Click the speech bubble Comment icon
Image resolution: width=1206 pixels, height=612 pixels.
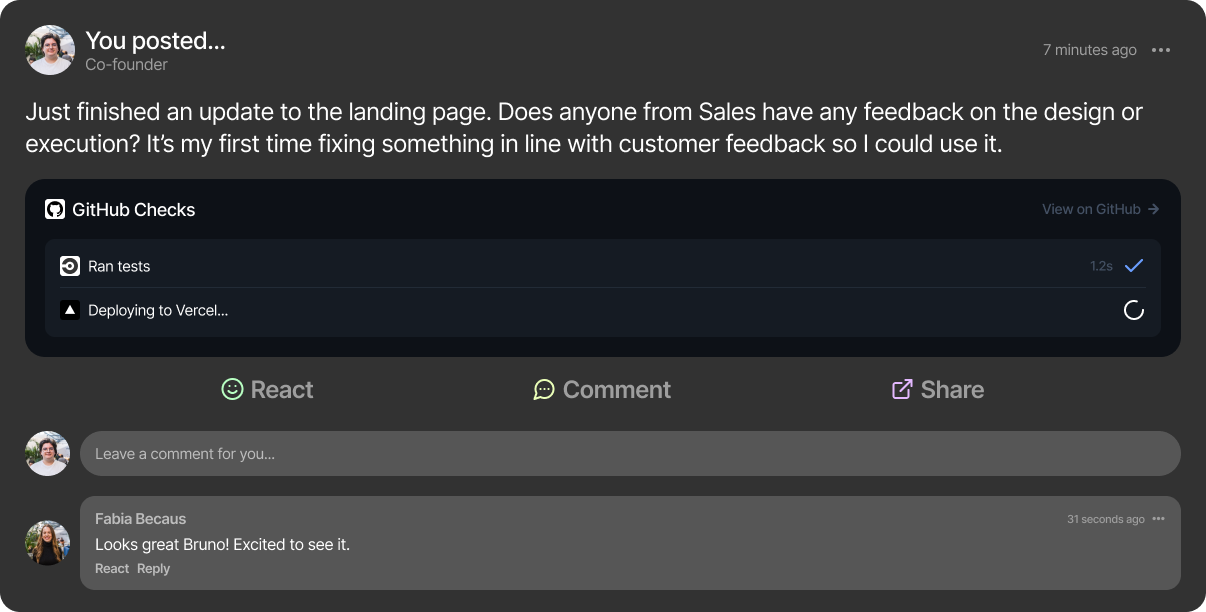click(x=544, y=389)
